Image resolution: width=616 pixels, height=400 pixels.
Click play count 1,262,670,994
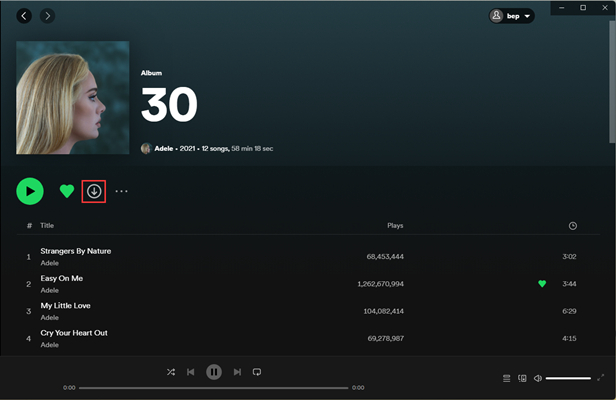pyautogui.click(x=380, y=284)
